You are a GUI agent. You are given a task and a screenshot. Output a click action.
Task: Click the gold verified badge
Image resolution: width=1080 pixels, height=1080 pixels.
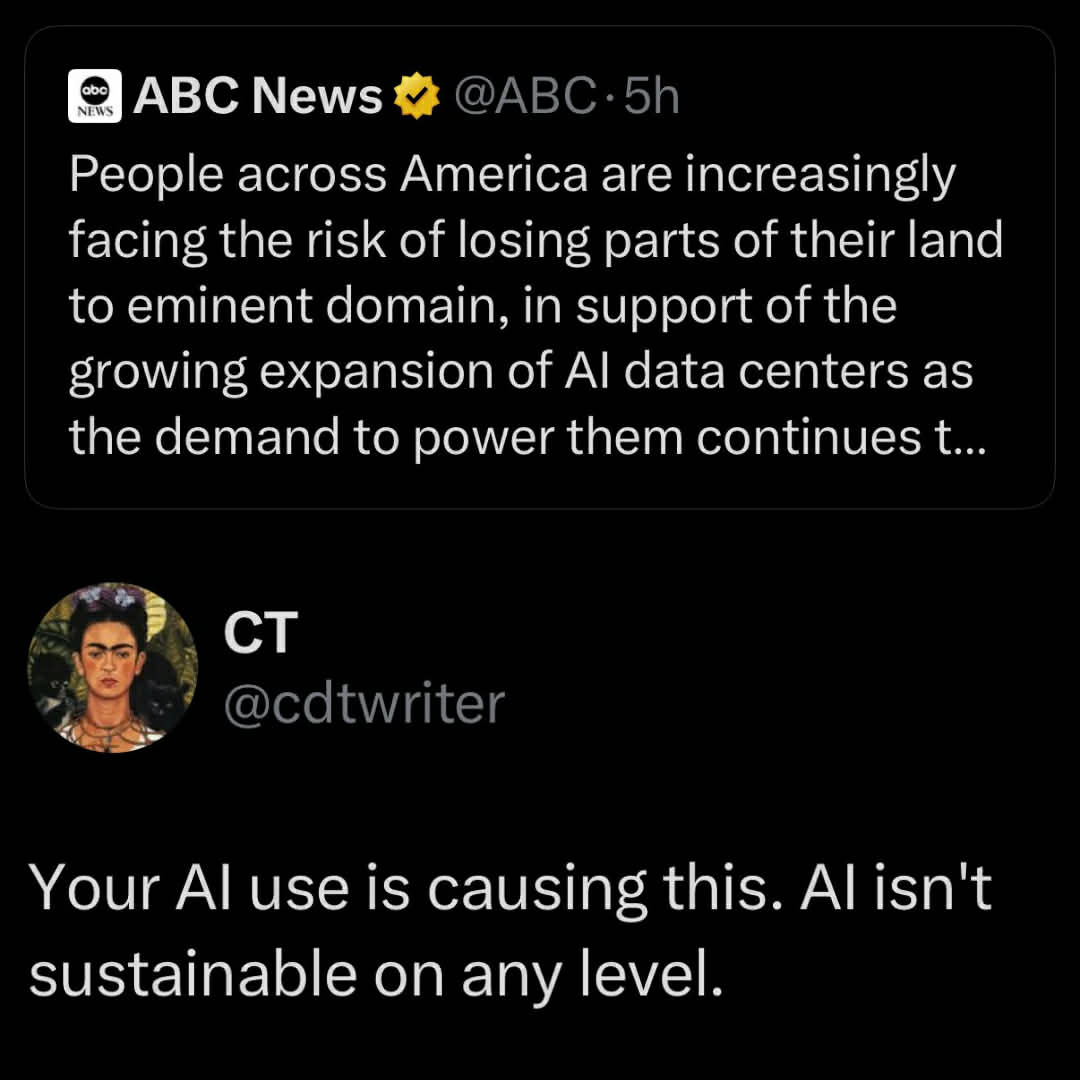[x=416, y=96]
